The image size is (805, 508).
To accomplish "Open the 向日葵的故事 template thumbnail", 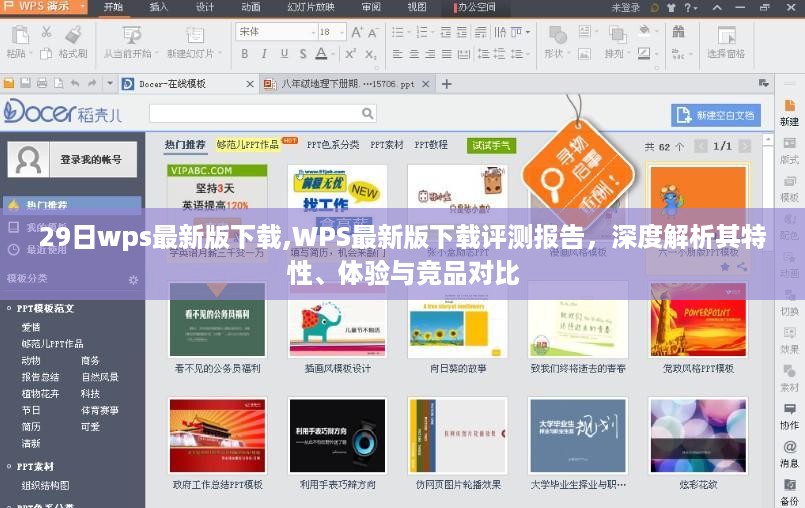I will tap(456, 320).
